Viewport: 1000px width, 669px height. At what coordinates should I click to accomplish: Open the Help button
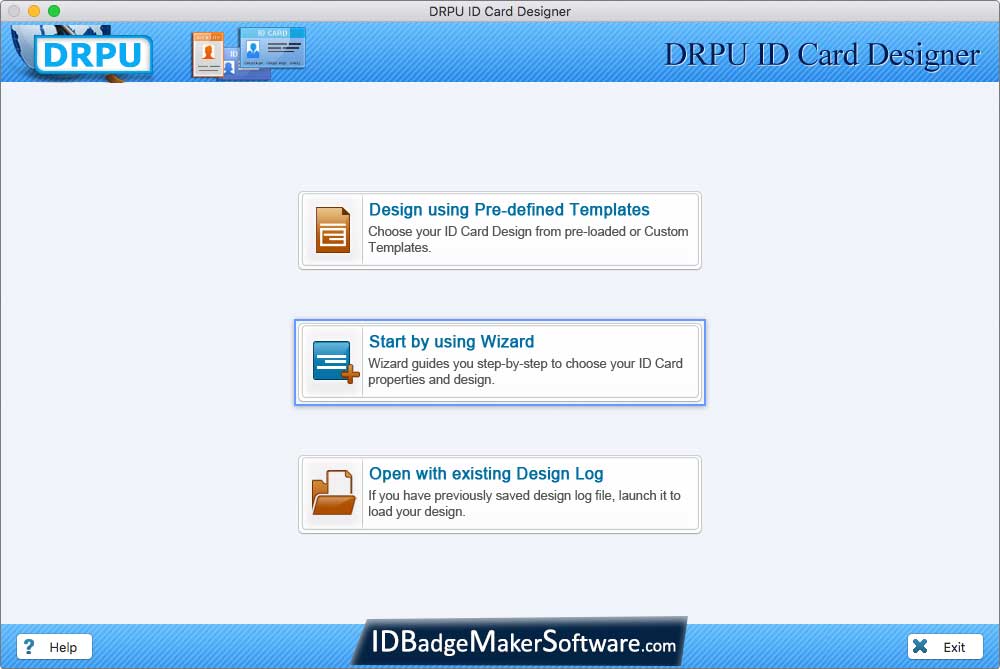pyautogui.click(x=54, y=647)
